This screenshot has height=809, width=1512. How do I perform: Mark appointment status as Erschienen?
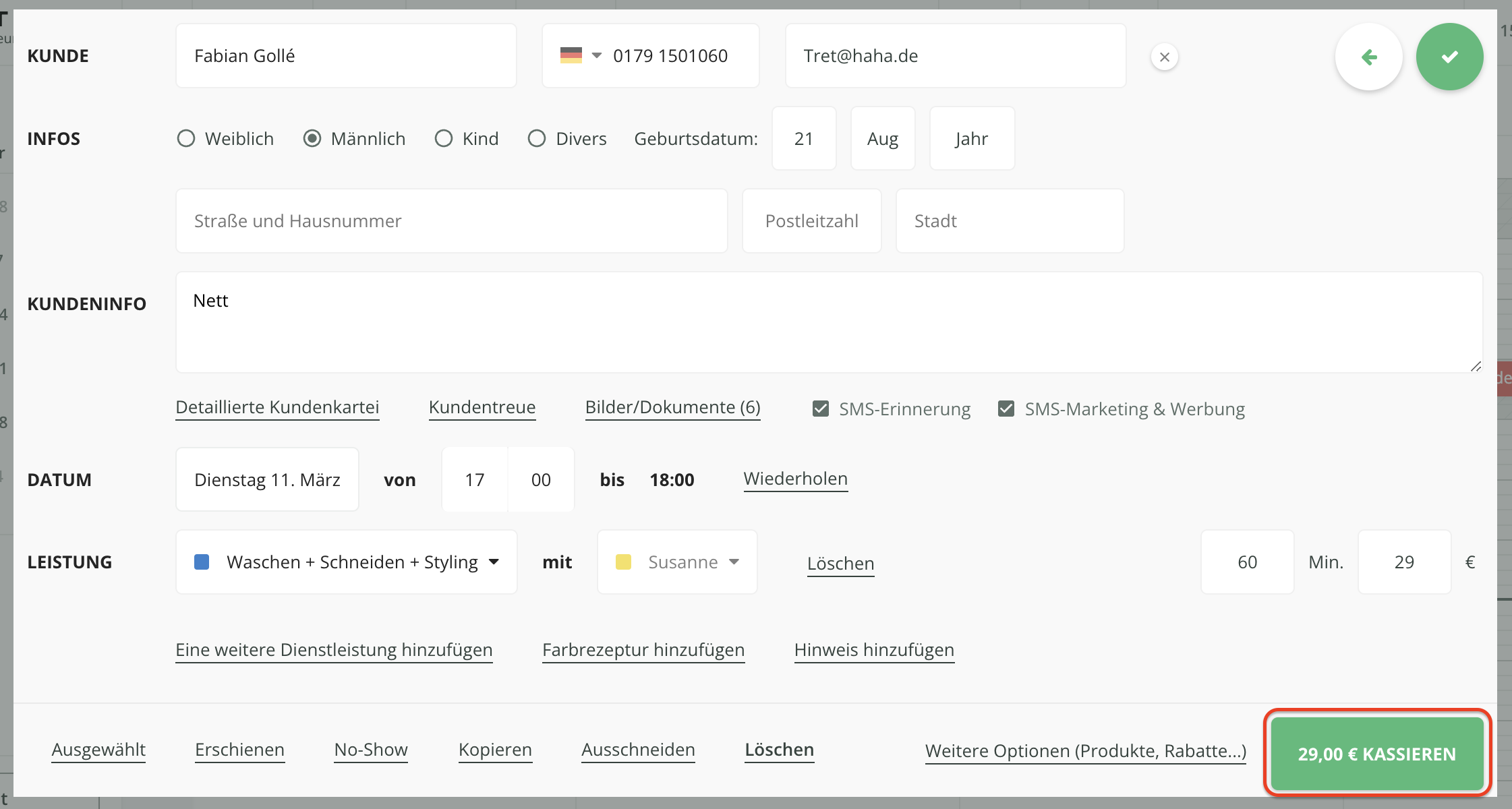click(239, 750)
